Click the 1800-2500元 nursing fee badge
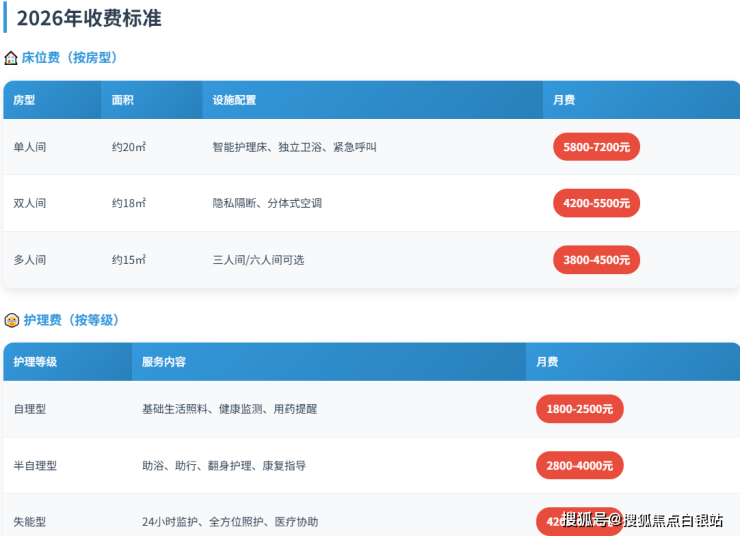This screenshot has height=536, width=740. click(580, 409)
